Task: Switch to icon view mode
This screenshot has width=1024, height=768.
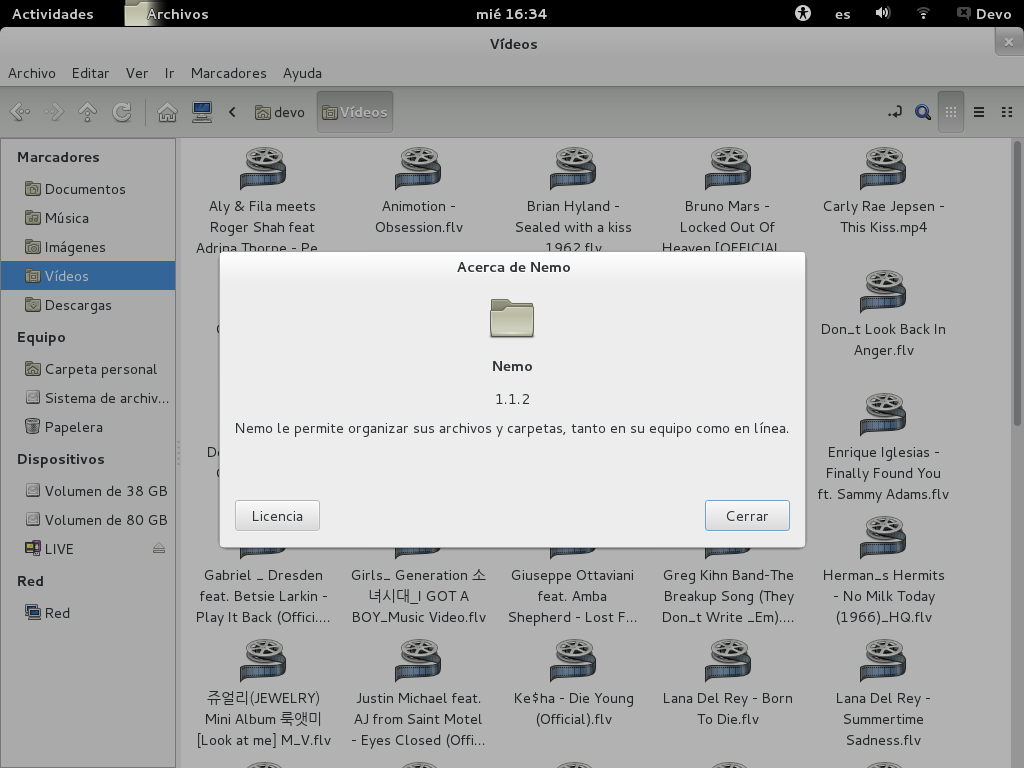Action: pos(951,112)
